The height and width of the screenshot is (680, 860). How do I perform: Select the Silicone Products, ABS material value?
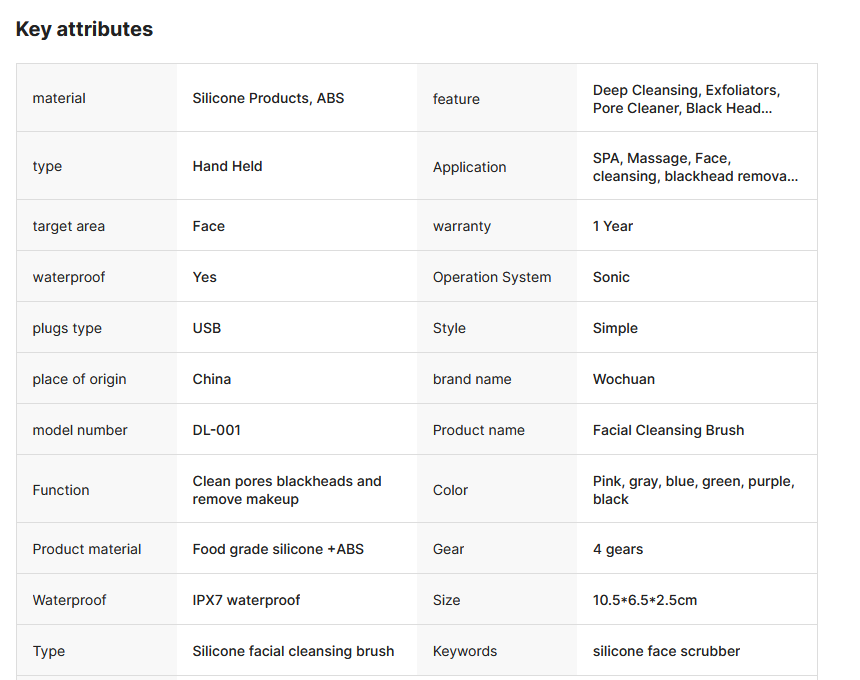coord(268,98)
